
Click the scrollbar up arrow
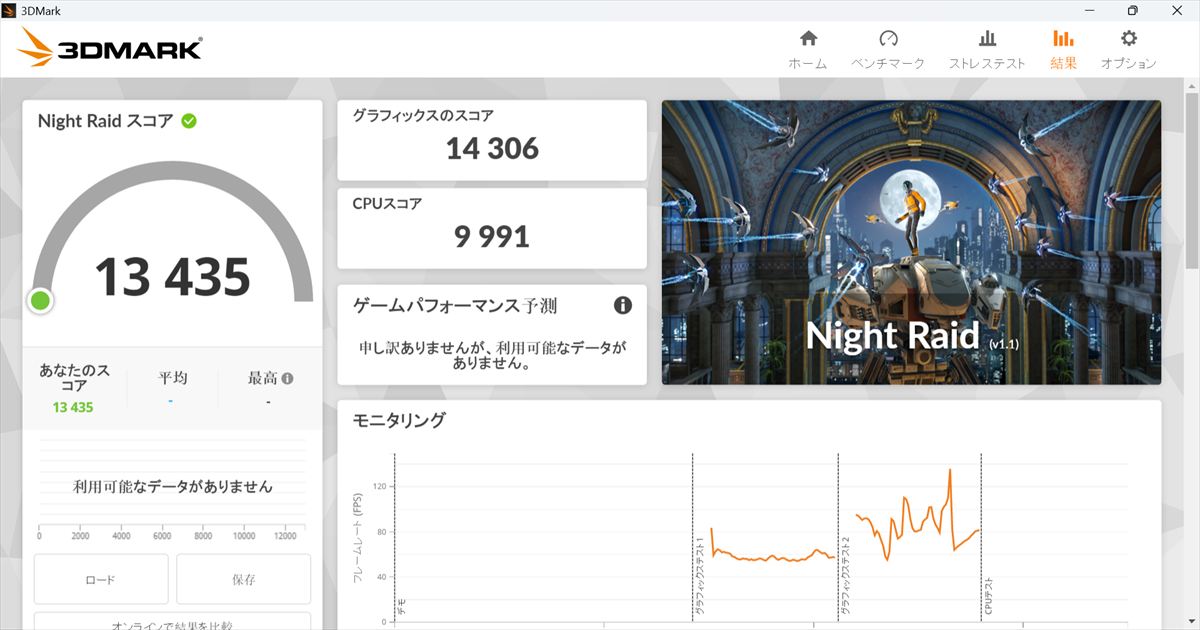coord(1191,86)
